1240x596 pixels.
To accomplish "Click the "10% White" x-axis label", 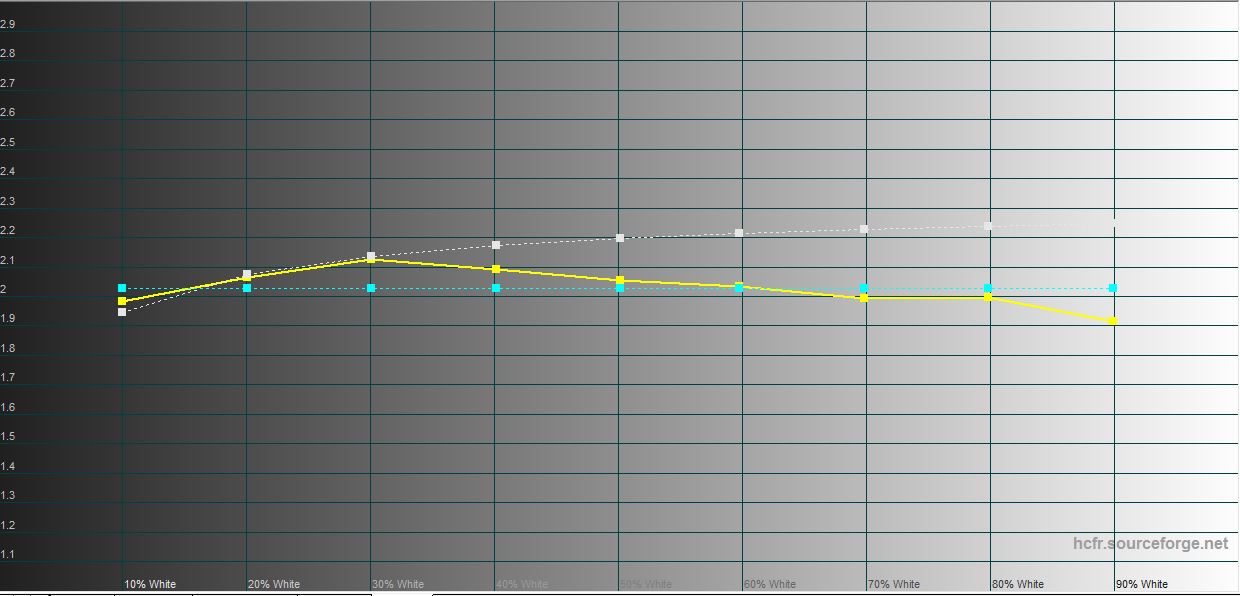I will pos(150,584).
